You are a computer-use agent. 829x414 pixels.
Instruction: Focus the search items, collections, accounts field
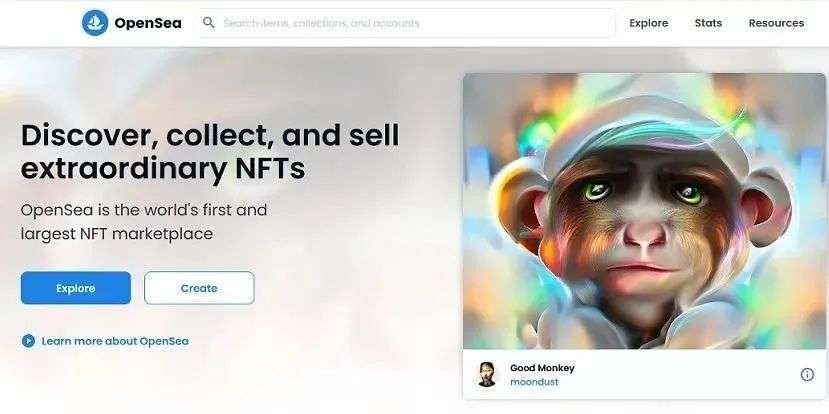tap(406, 23)
